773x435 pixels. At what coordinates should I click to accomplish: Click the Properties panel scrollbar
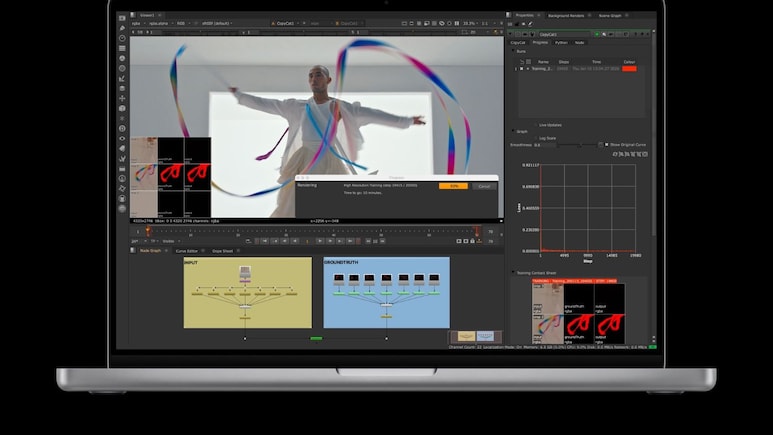point(654,133)
